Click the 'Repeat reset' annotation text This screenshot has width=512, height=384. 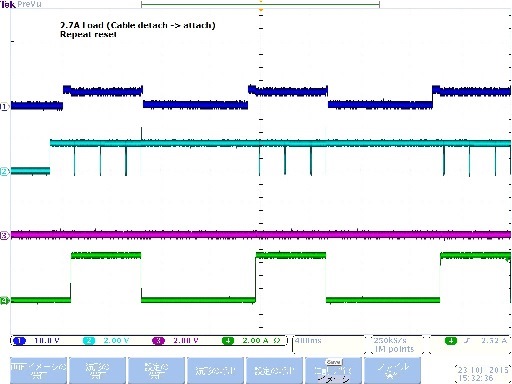(88, 34)
